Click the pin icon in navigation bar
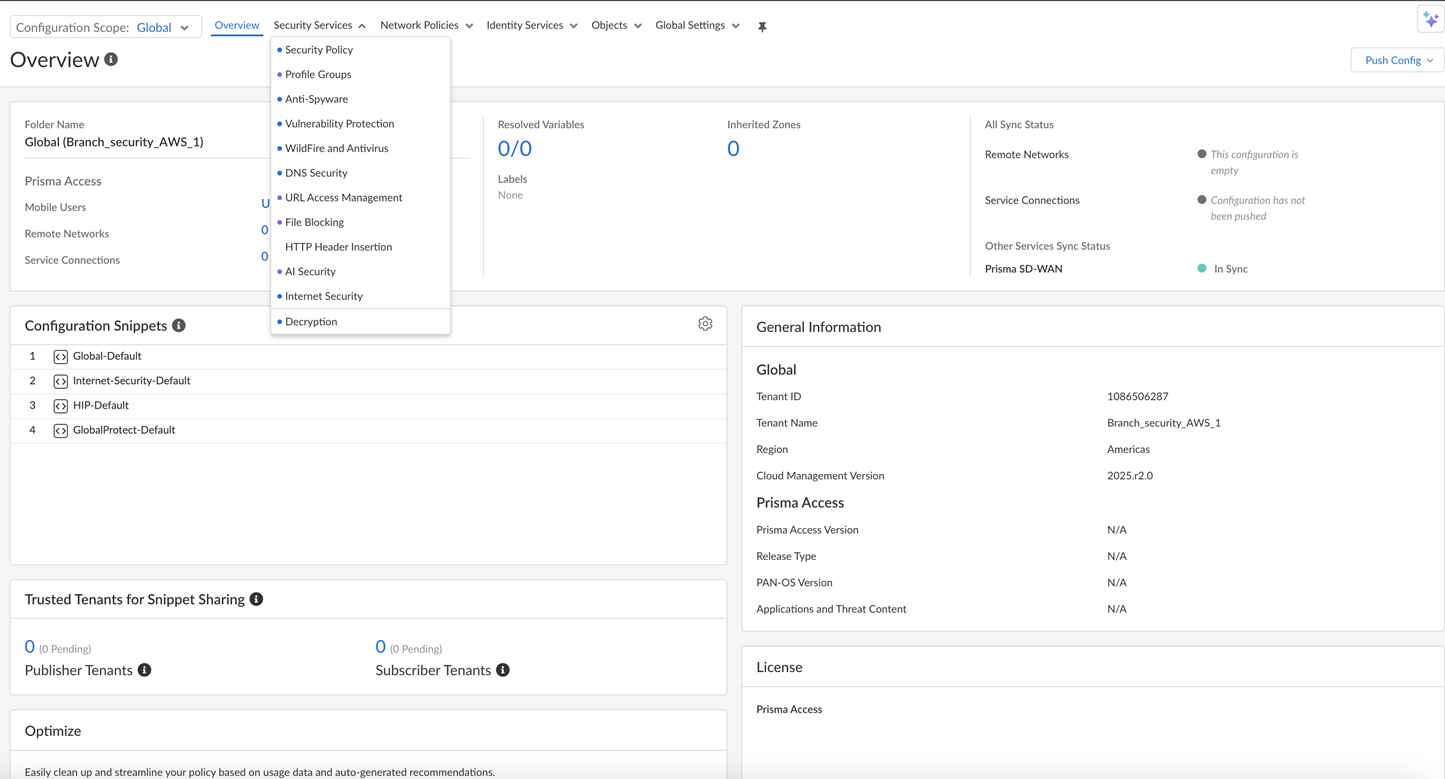Viewport: 1445px width, 779px height. [x=762, y=27]
